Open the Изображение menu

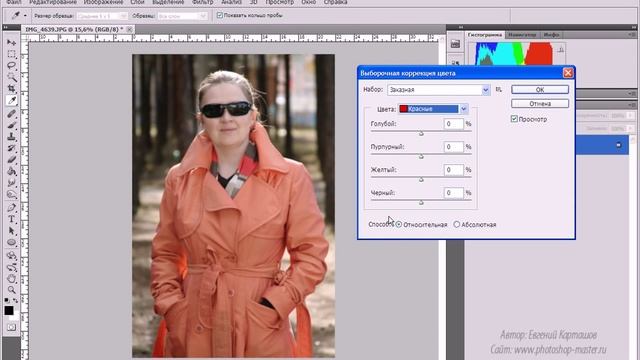(104, 2)
